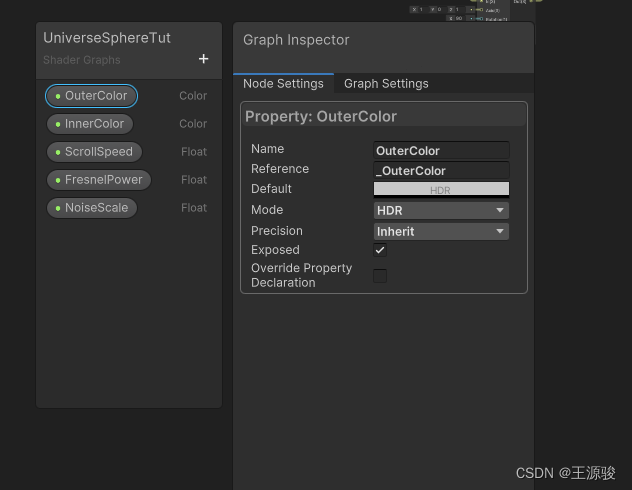Enable Override Property Declaration checkbox
Screen dimensions: 632x490
pyautogui.click(x=380, y=275)
